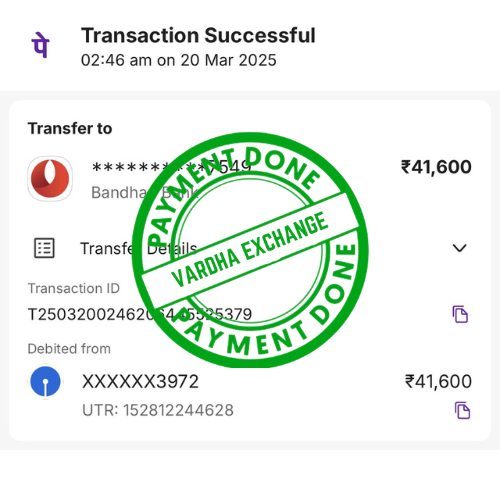Click the masked recipient account number
The width and height of the screenshot is (500, 500).
(x=171, y=167)
